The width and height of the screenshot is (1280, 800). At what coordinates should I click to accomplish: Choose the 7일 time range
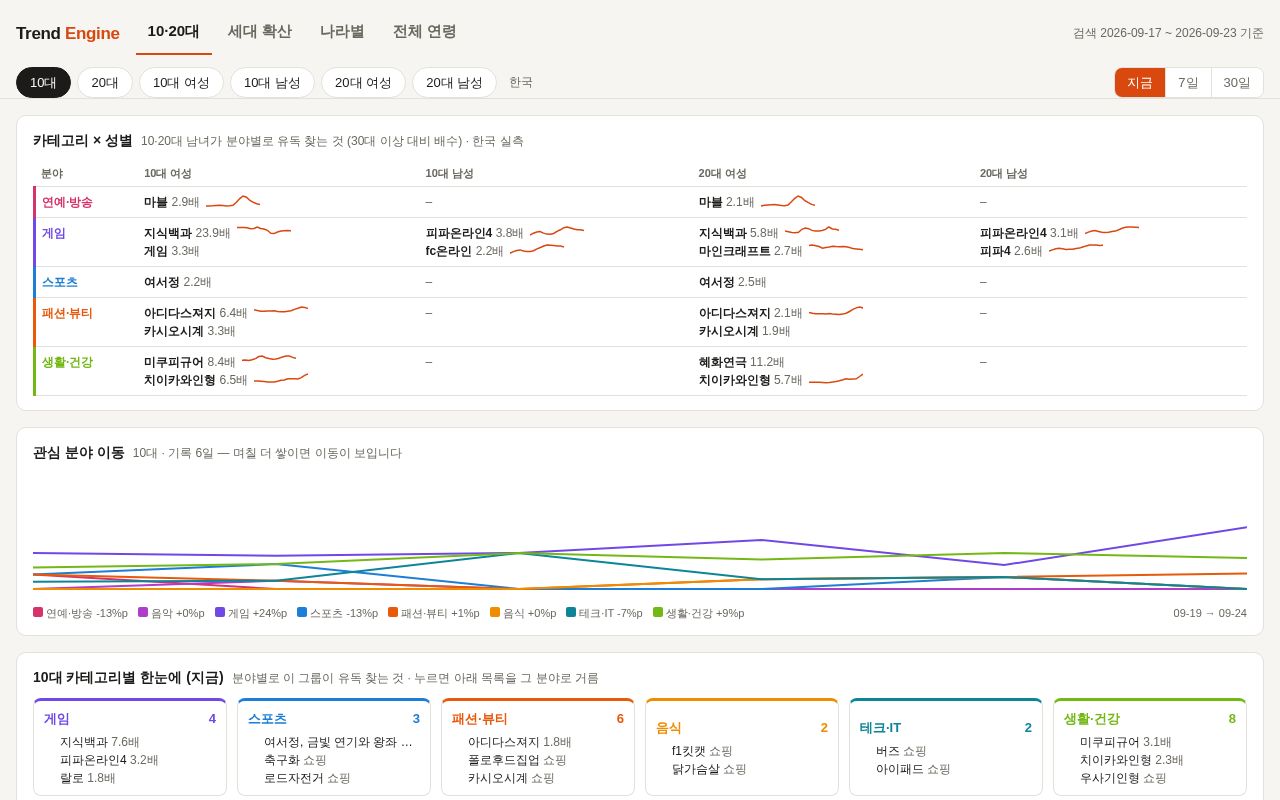pos(1188,82)
